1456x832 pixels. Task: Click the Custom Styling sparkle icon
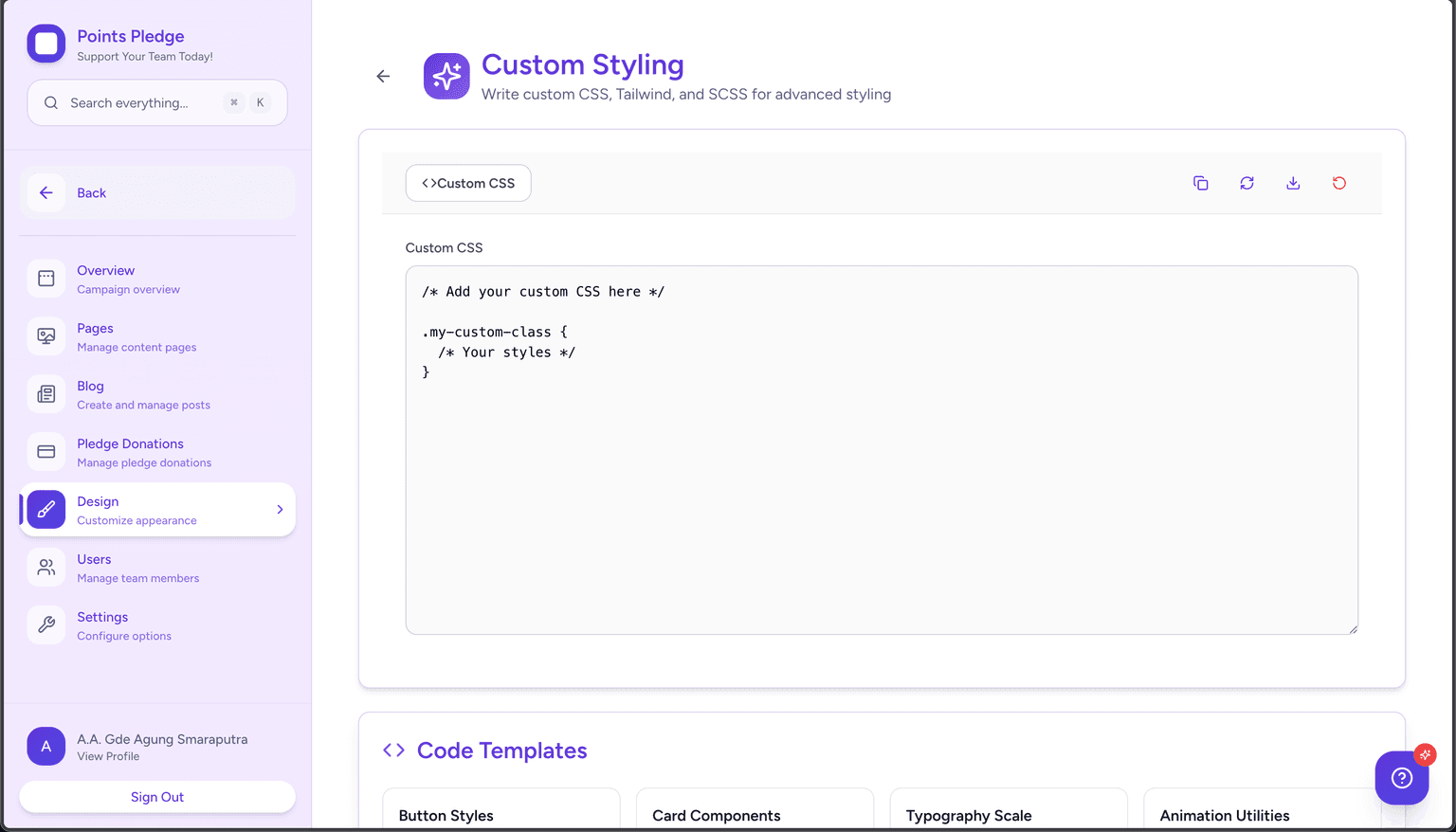[446, 77]
